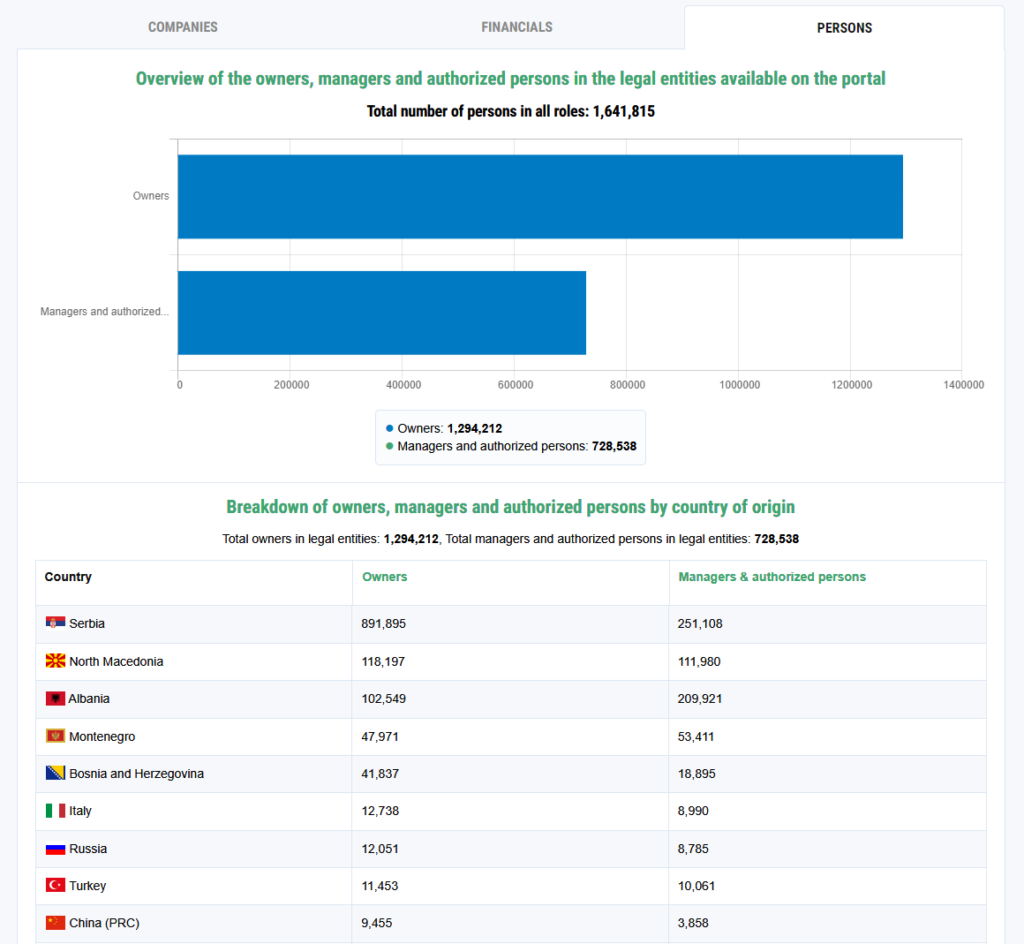Click the Owners bar in chart

(540, 197)
